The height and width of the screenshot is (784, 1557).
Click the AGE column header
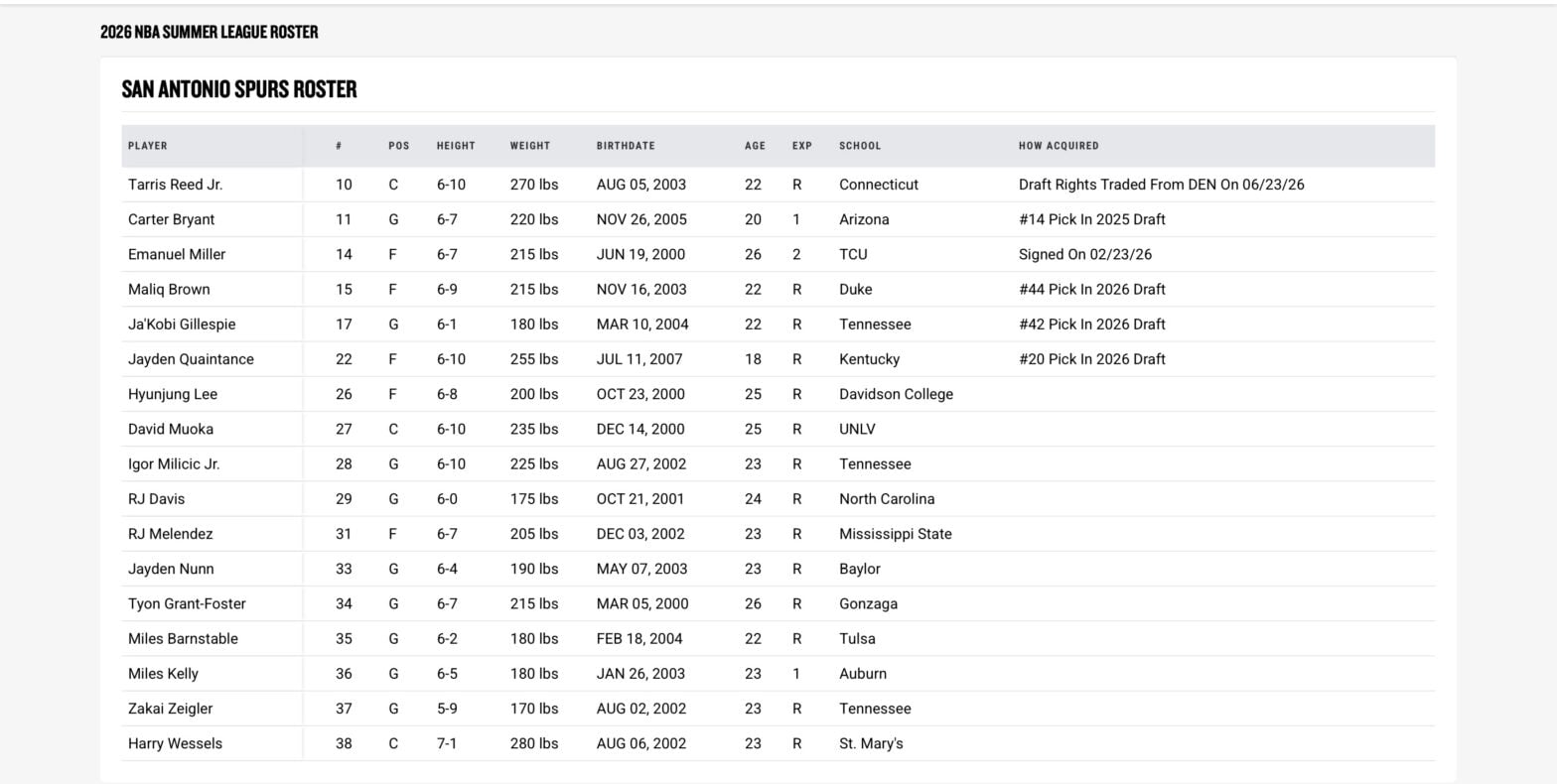[755, 146]
